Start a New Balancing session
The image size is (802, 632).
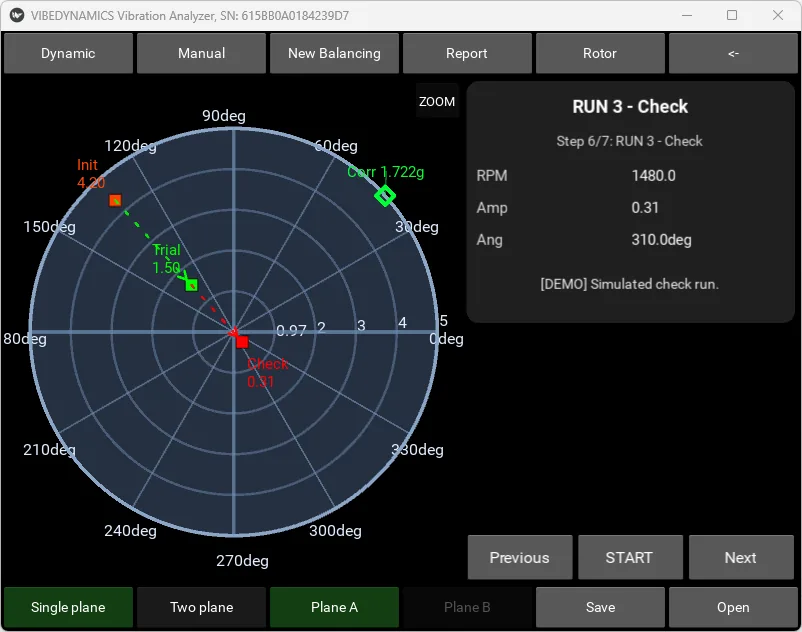click(x=335, y=53)
